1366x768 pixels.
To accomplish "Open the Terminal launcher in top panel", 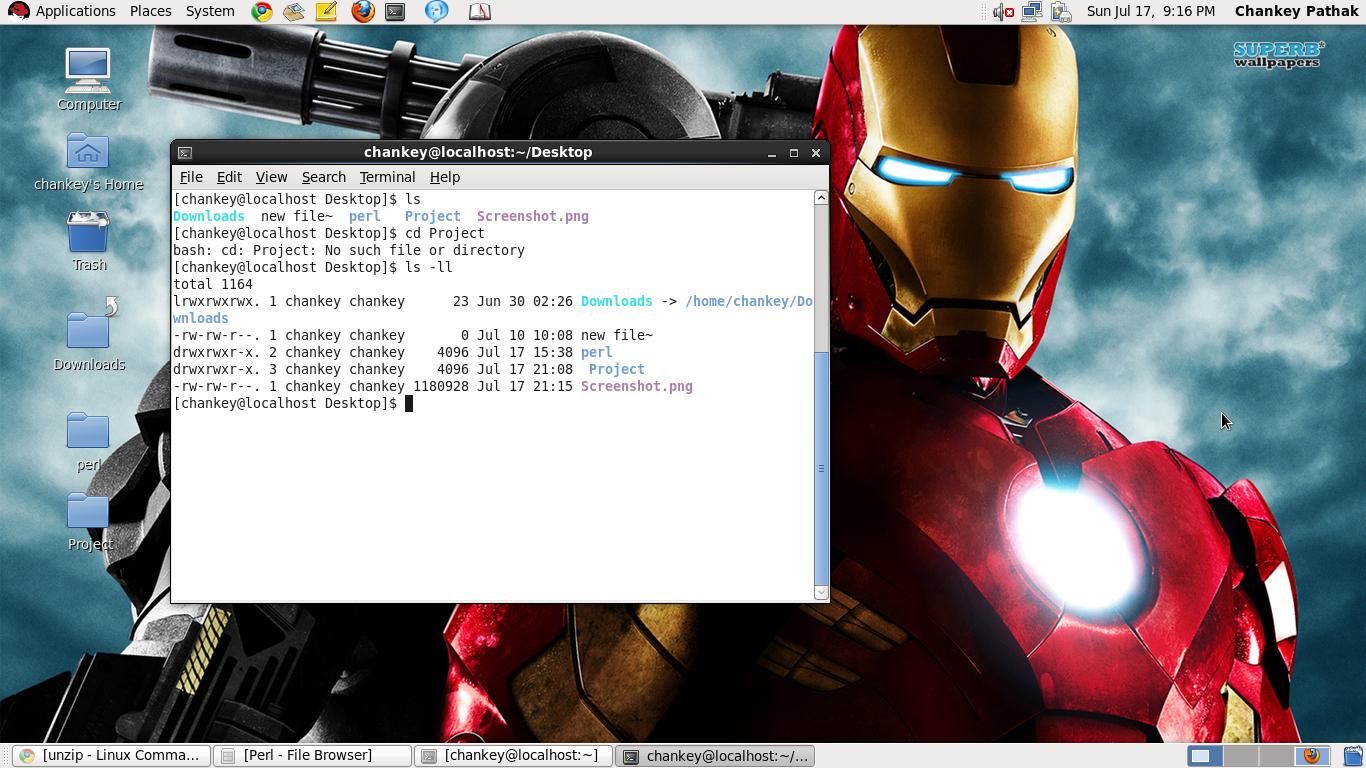I will click(x=395, y=12).
